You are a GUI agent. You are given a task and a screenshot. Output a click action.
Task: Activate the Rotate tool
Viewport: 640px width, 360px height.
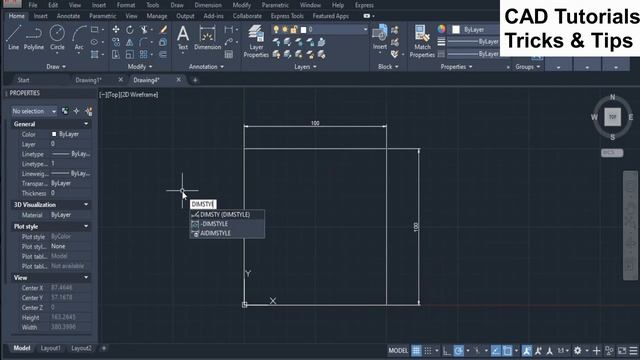pyautogui.click(x=129, y=30)
